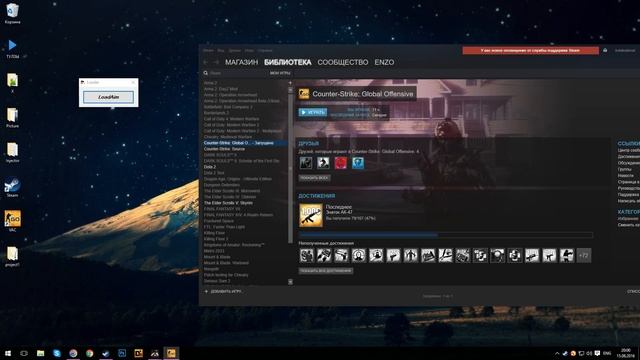Open the first friend avatar
This screenshot has height=360, width=640.
[x=306, y=163]
